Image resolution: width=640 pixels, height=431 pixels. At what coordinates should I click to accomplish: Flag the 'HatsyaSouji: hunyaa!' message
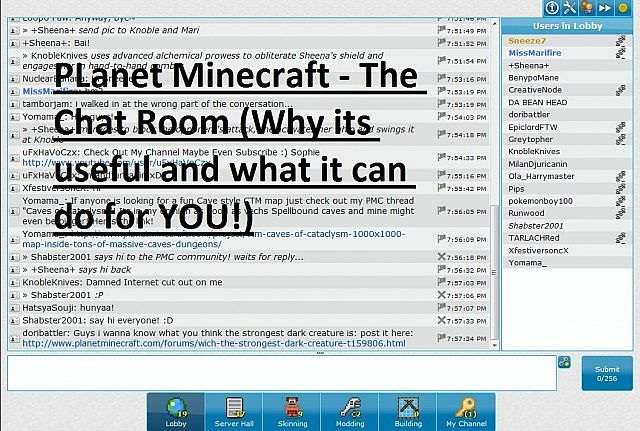441,307
